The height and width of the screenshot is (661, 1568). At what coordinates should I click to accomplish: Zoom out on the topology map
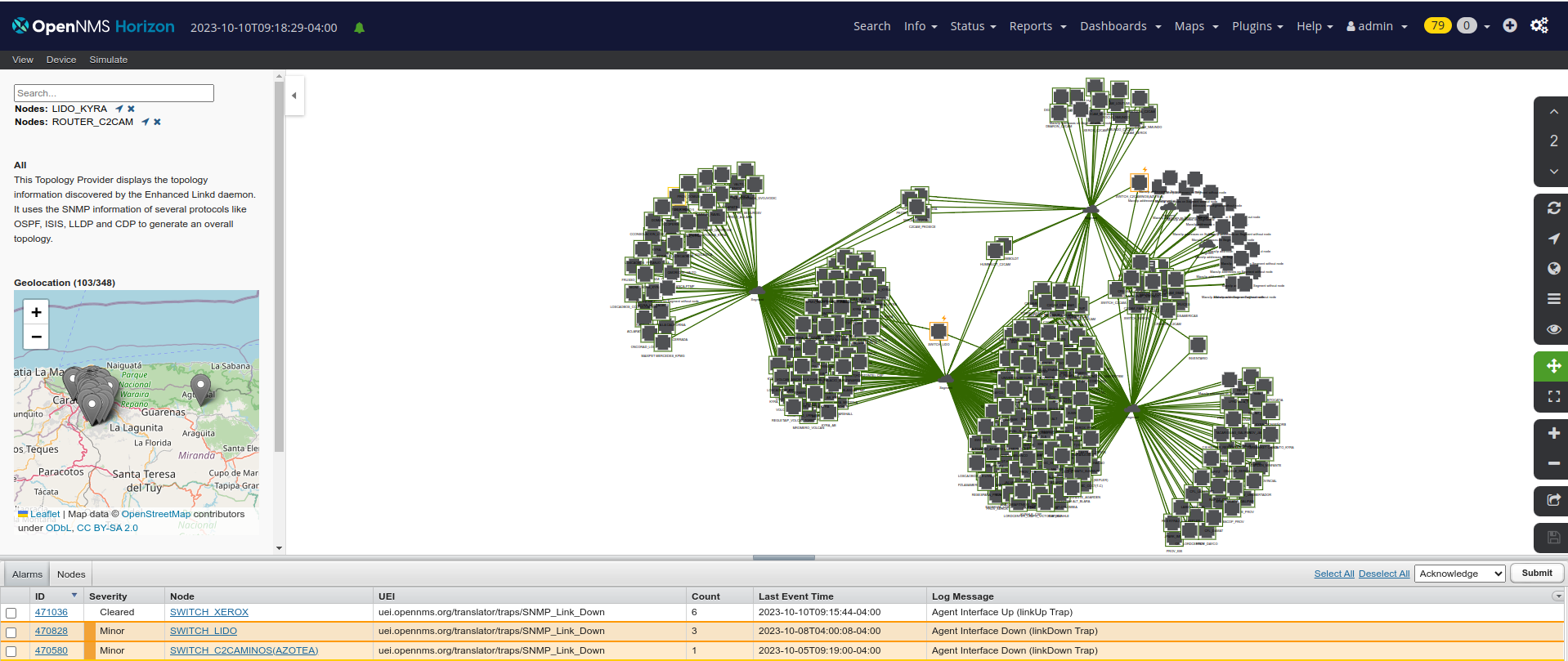coord(1553,463)
